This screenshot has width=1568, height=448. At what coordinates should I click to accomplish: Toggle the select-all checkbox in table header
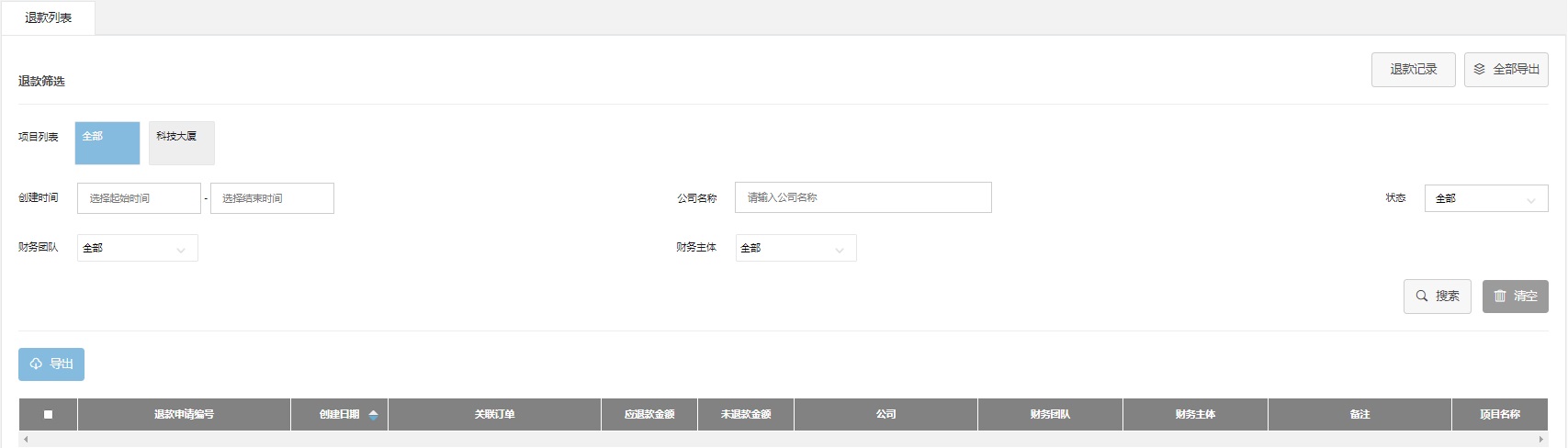[48, 415]
